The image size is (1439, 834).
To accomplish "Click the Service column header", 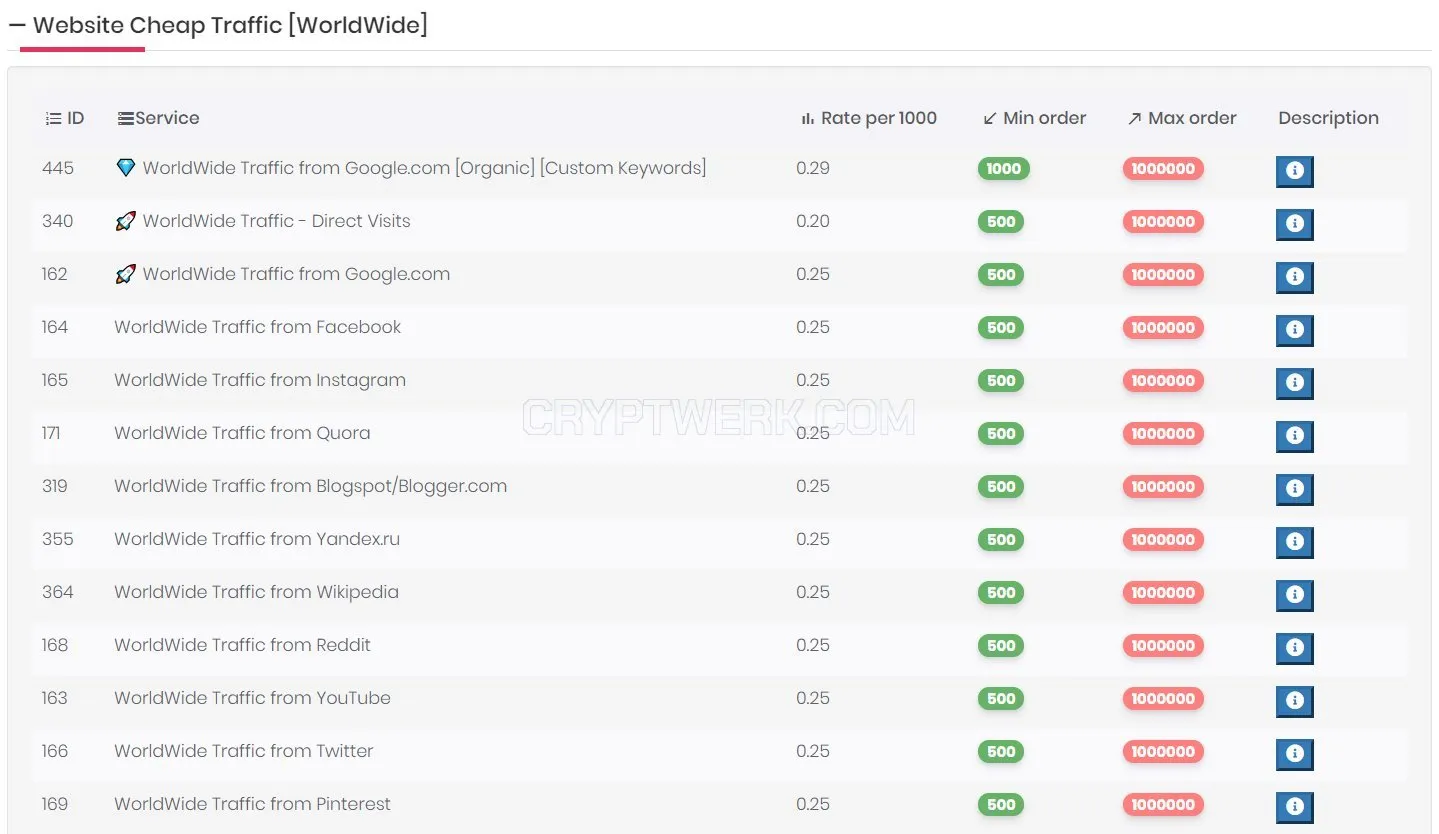I will [x=159, y=118].
